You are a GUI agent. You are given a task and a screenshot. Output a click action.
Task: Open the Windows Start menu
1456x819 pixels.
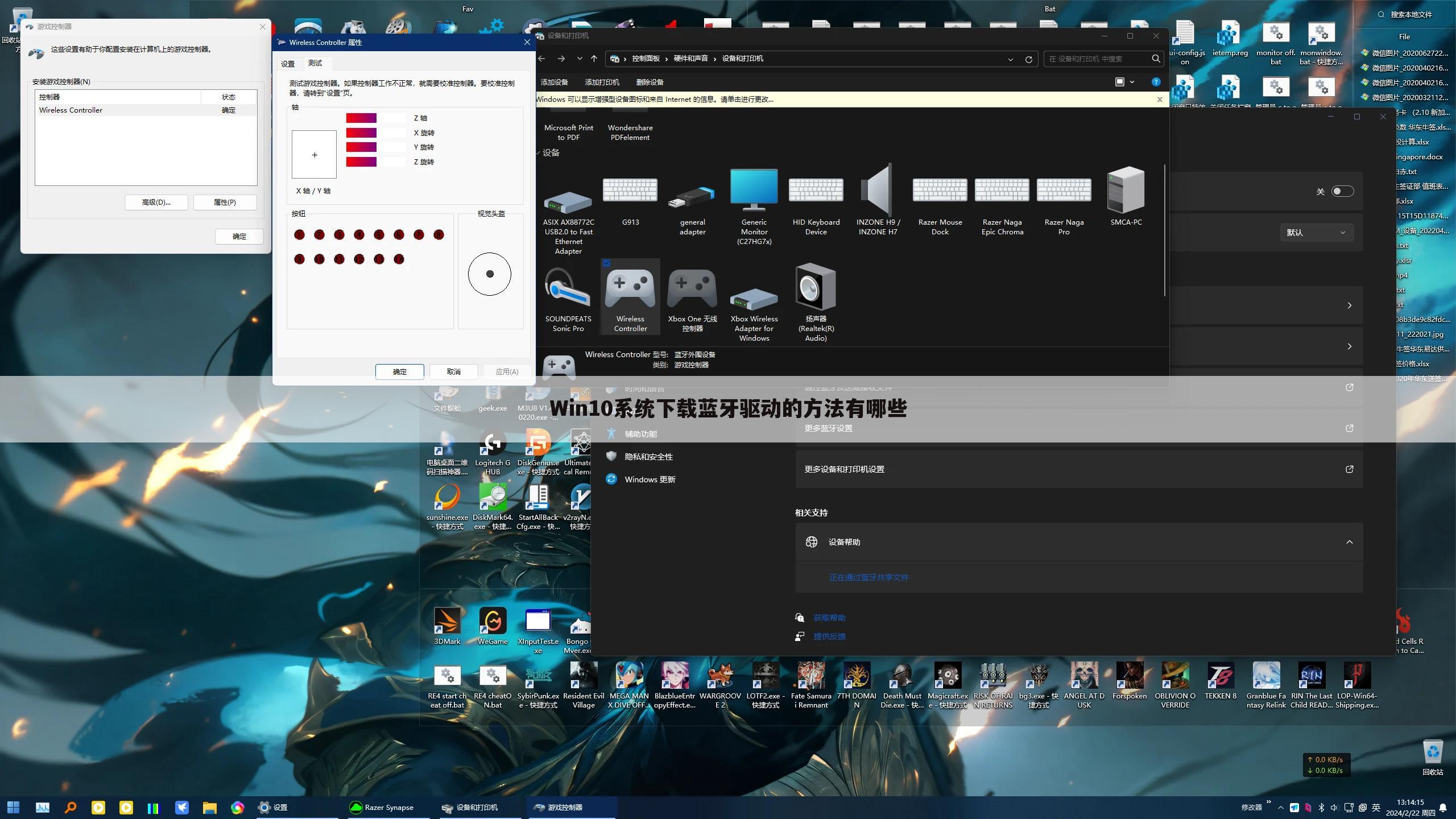13,807
